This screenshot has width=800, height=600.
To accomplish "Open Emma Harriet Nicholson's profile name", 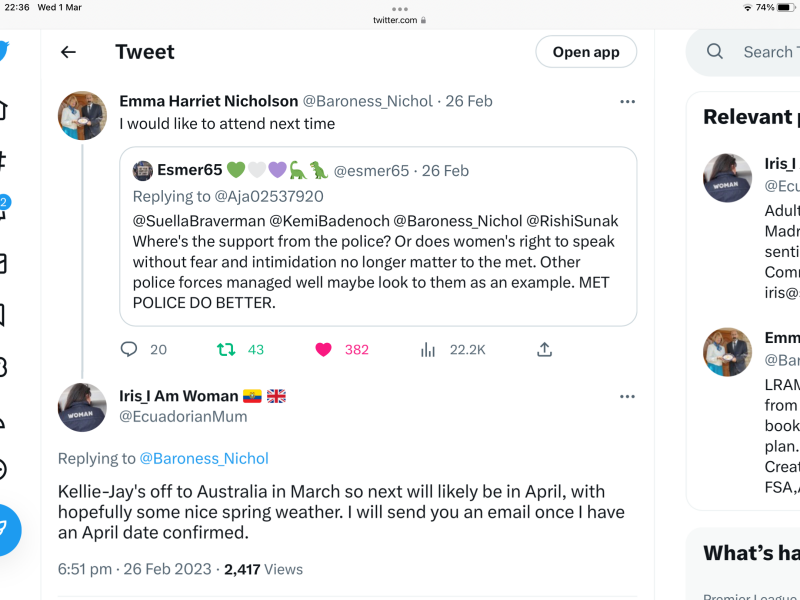I will 208,101.
